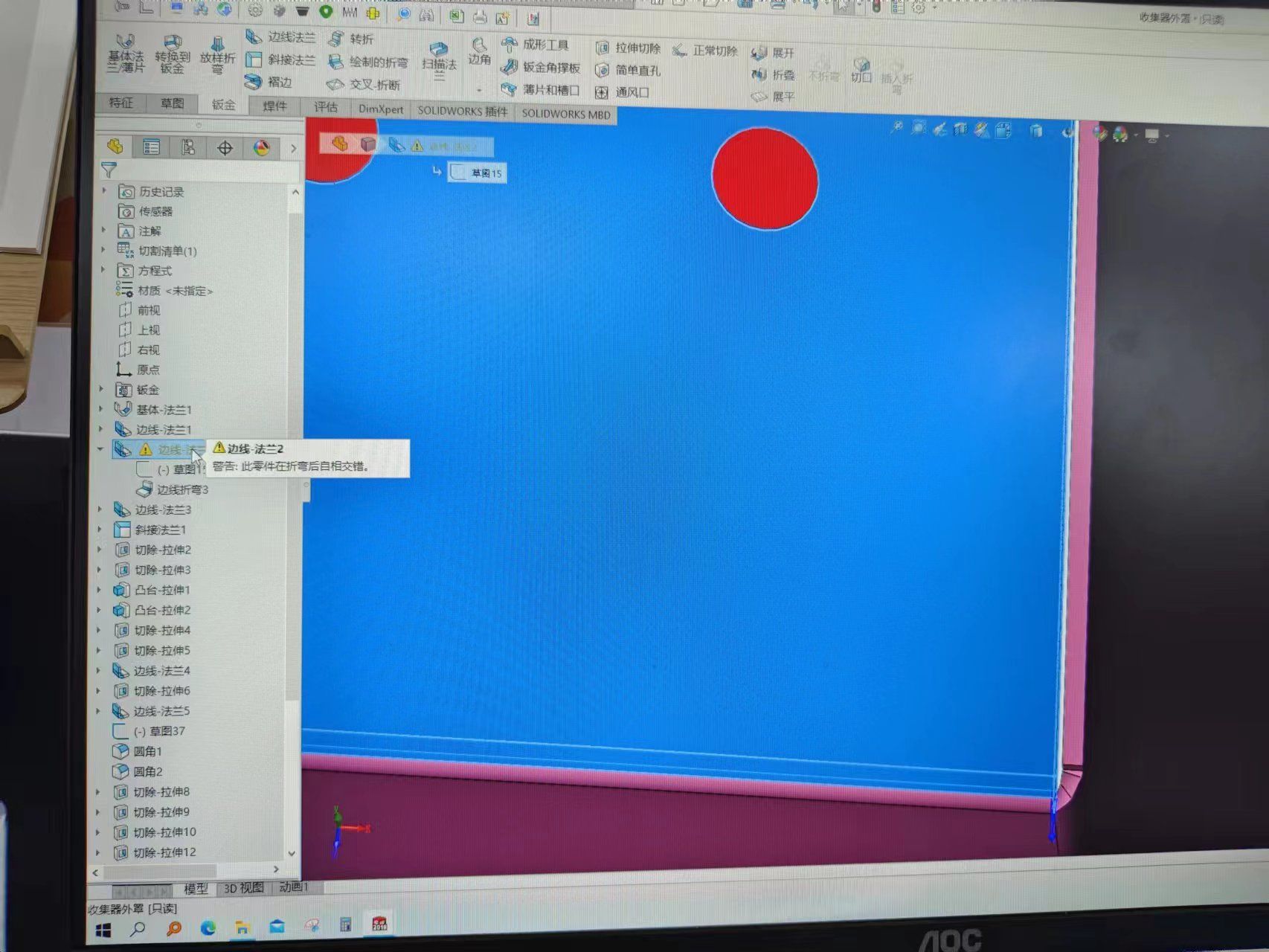Switch to the 特征 ribbon tab
The image size is (1269, 952).
(121, 103)
